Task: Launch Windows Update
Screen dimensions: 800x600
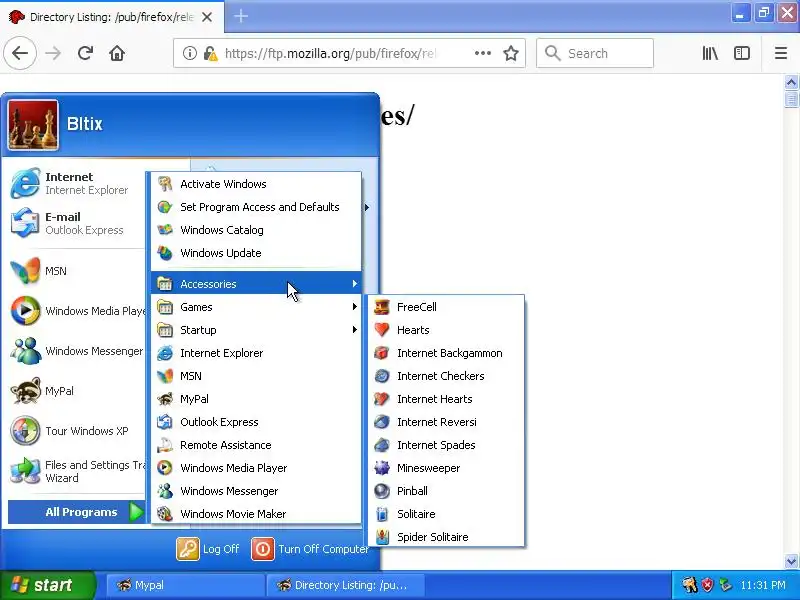Action: coord(256,253)
